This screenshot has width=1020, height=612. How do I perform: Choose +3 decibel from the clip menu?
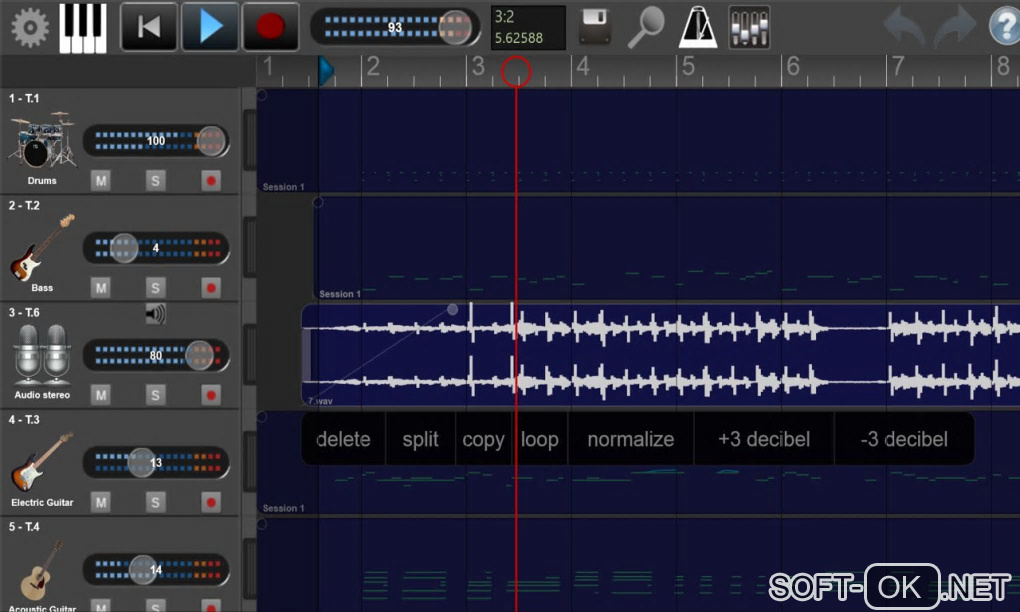(x=764, y=439)
